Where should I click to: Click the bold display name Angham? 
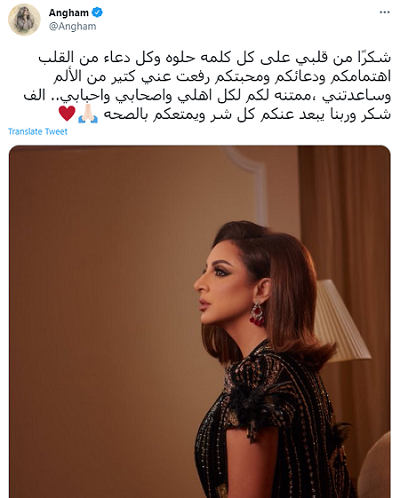pos(69,13)
